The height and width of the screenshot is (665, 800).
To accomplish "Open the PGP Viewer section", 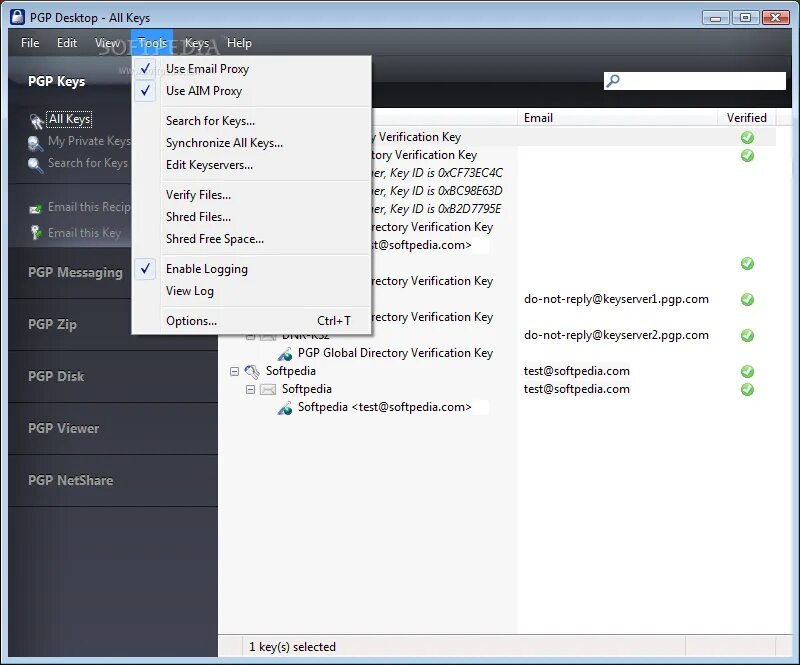I will click(64, 429).
